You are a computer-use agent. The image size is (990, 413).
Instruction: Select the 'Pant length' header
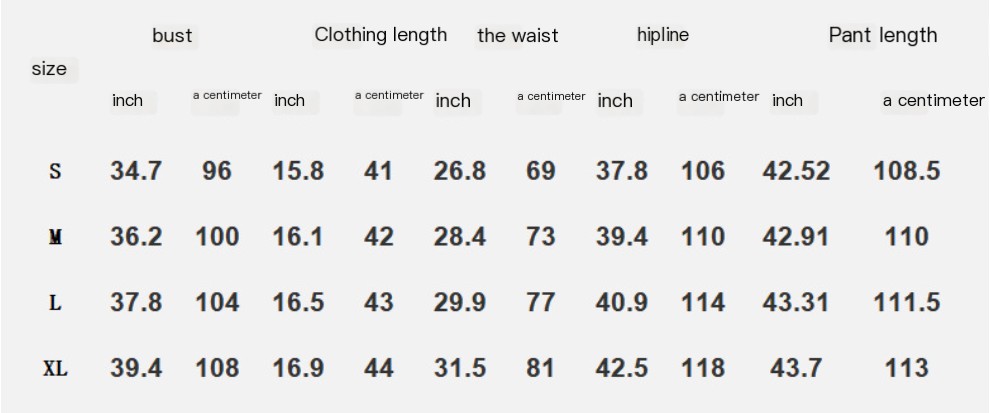click(883, 35)
